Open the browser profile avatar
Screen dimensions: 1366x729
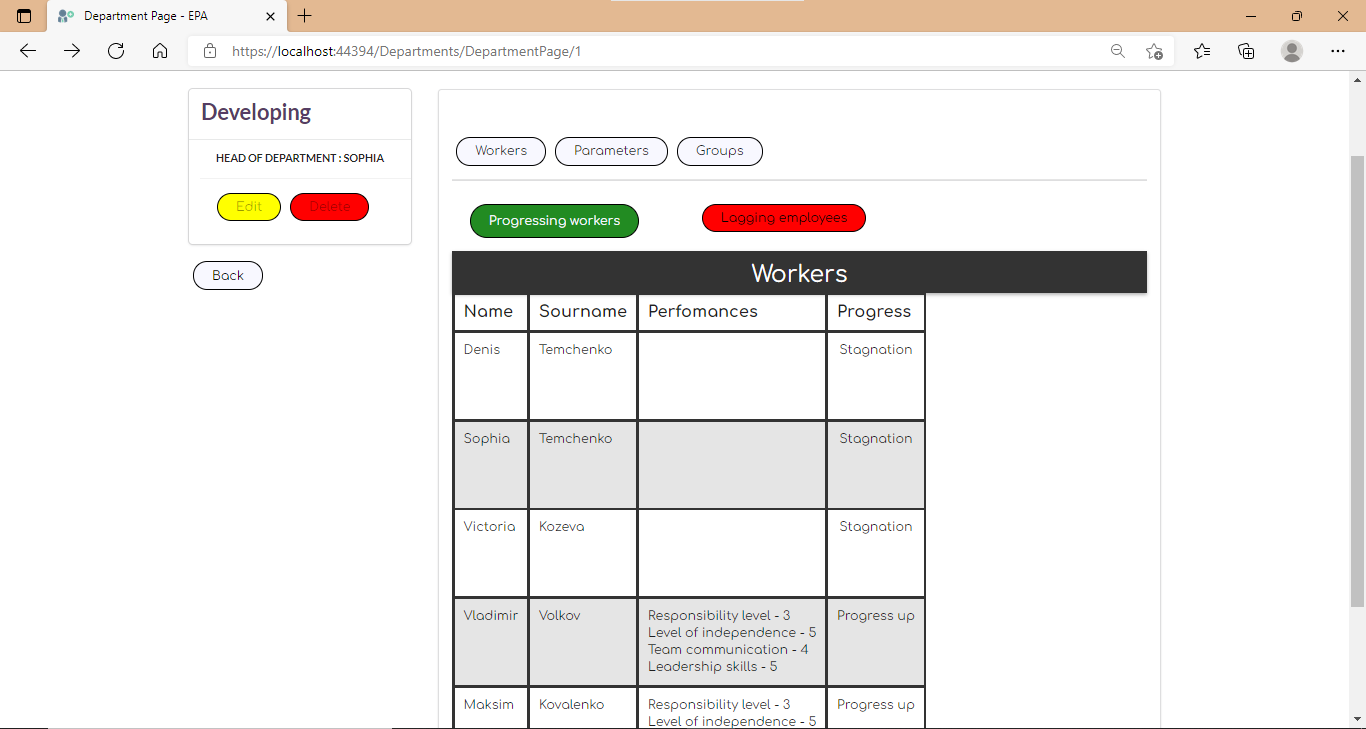pos(1292,51)
